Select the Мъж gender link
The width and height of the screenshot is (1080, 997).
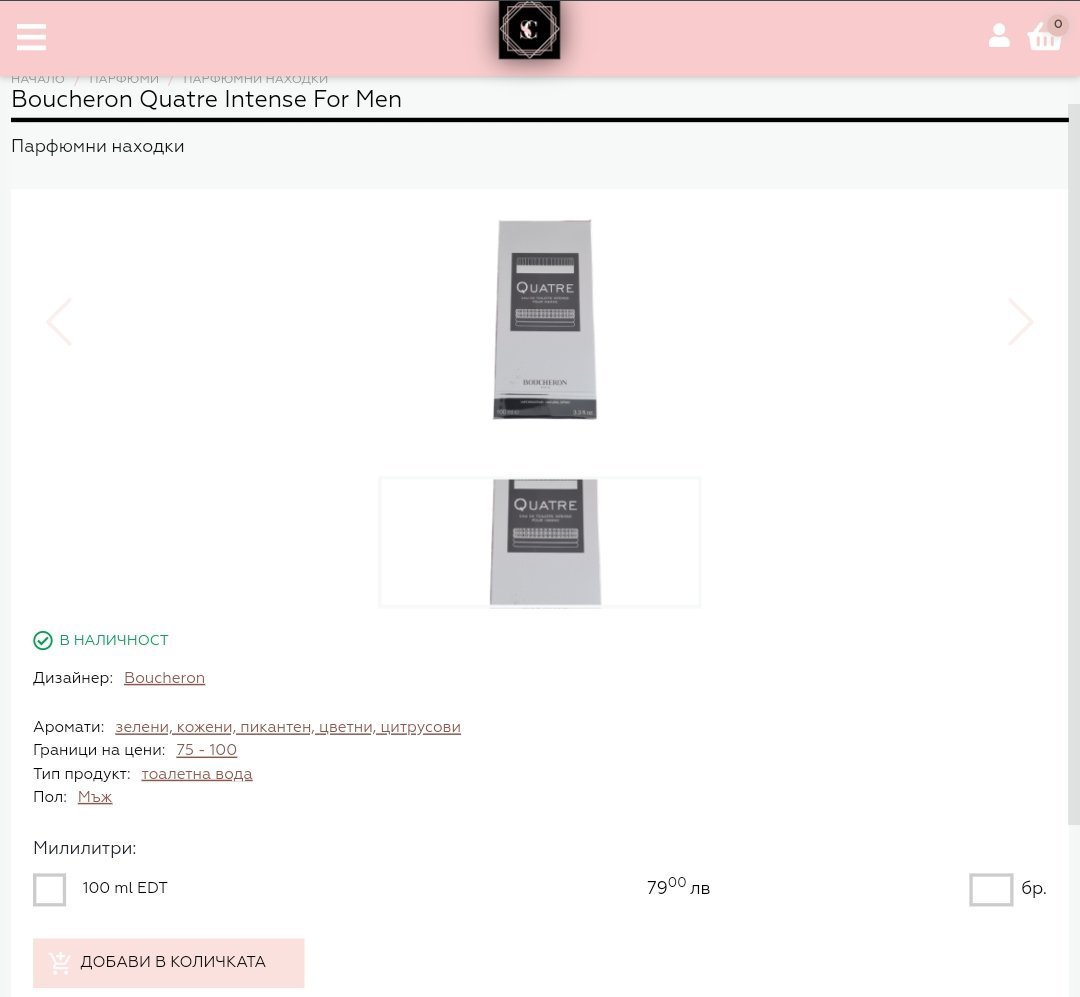click(x=95, y=797)
